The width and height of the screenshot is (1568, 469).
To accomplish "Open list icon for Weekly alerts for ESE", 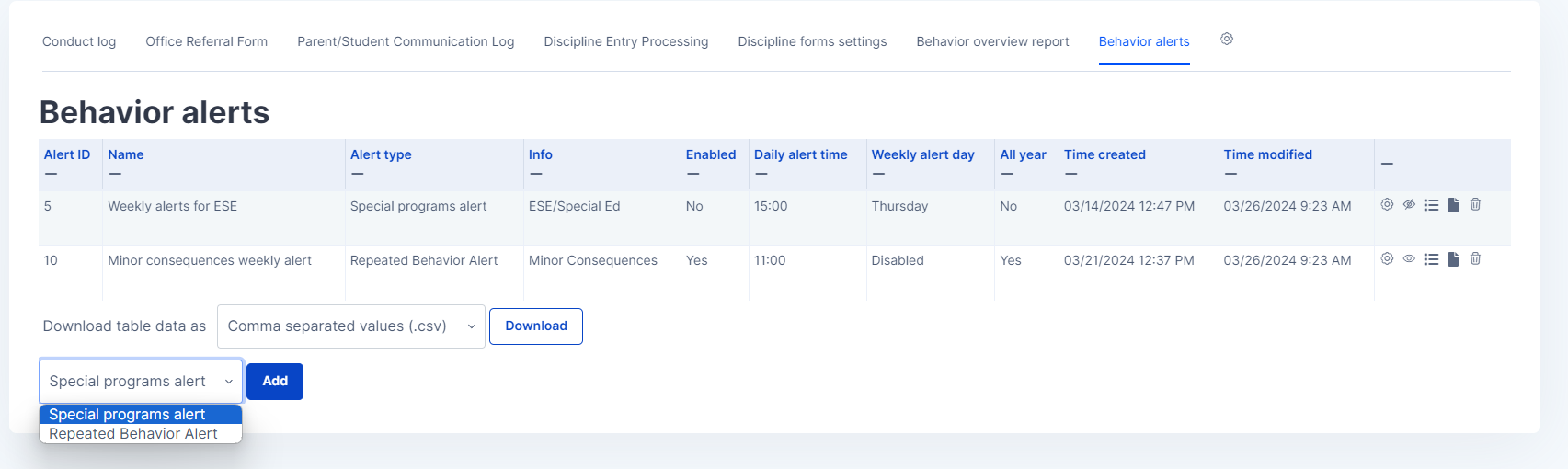I will 1431,205.
